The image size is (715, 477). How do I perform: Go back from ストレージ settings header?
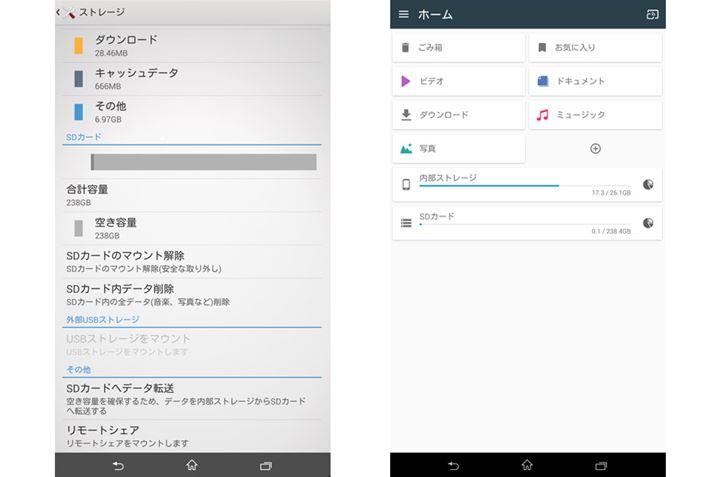(66, 12)
